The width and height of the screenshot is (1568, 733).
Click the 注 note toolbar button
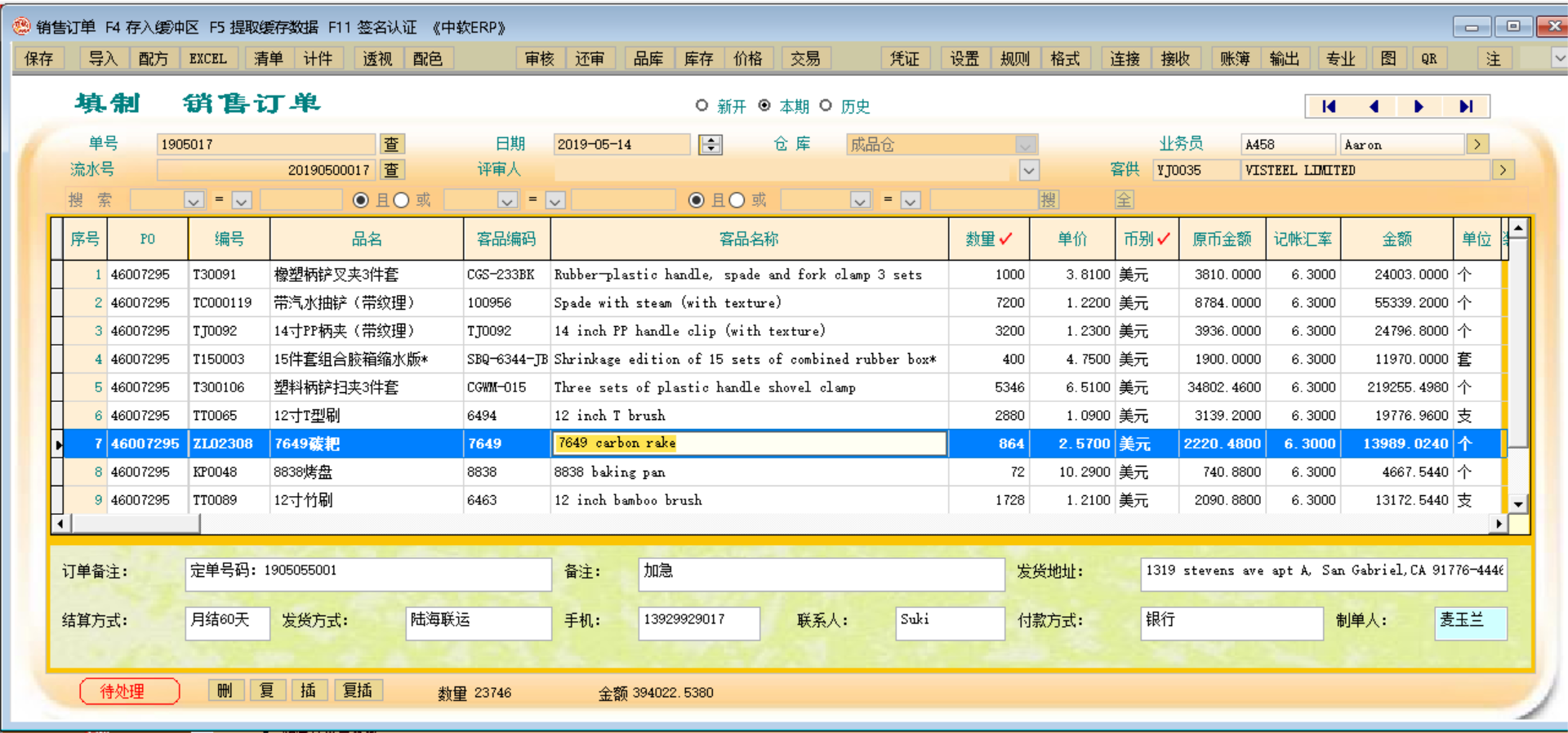point(1494,59)
